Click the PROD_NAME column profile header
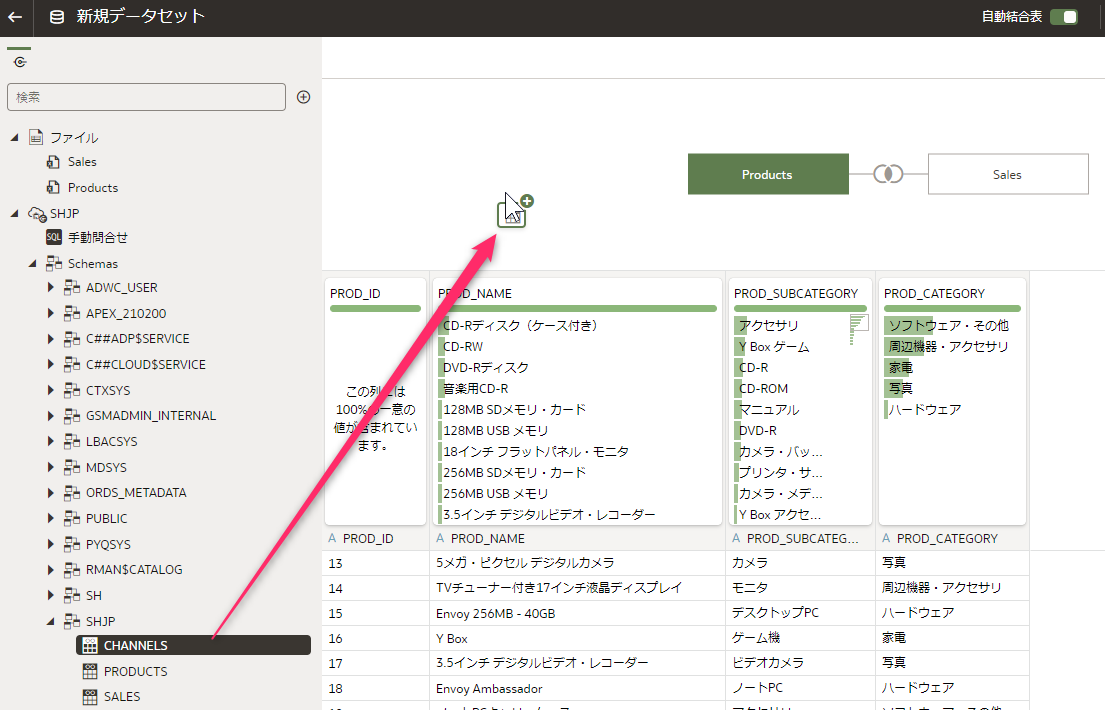The height and width of the screenshot is (710, 1105). [474, 293]
